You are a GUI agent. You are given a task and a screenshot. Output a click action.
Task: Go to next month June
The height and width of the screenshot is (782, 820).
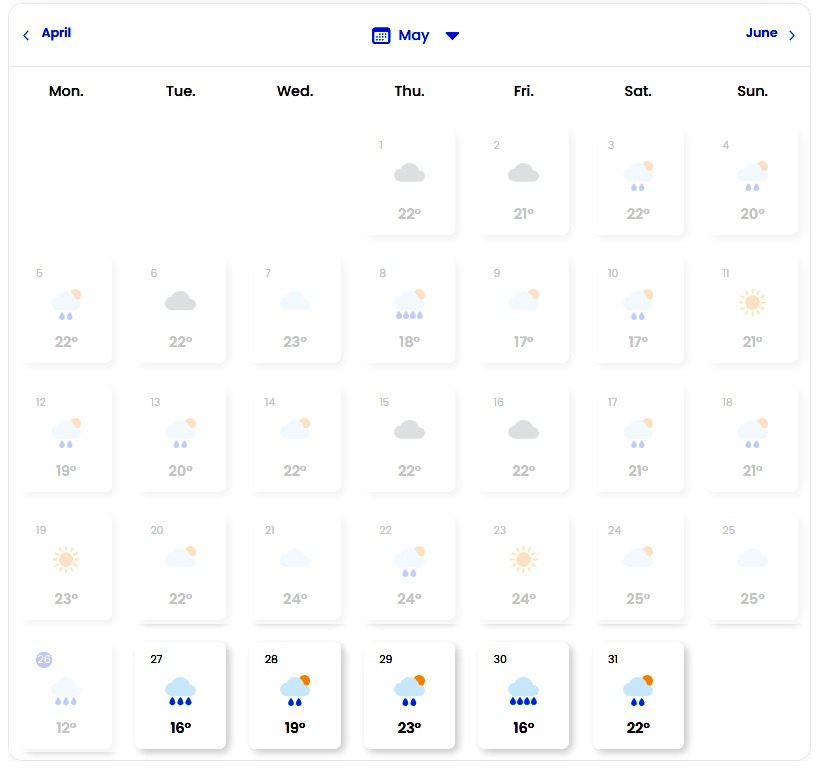click(761, 33)
